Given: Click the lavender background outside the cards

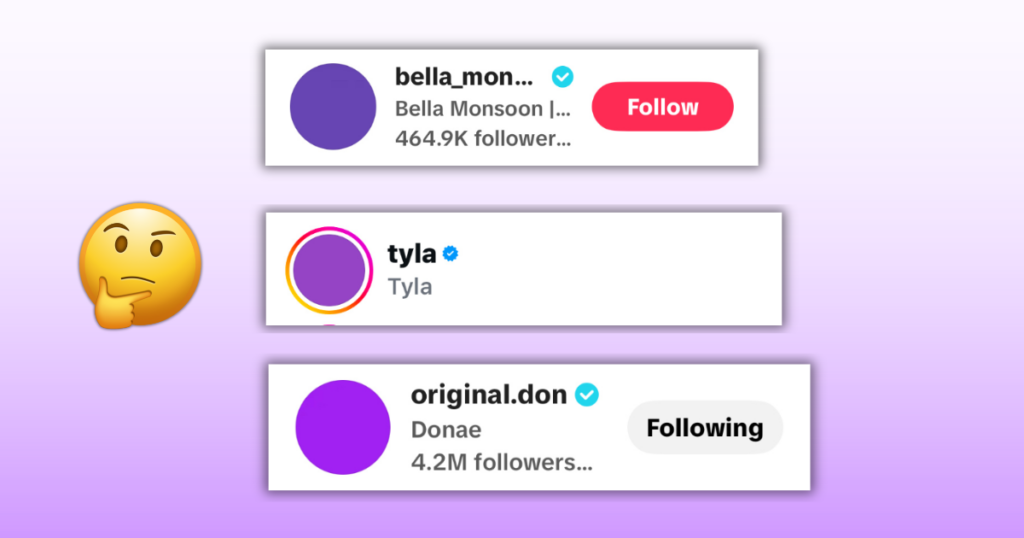Looking at the screenshot, I should pos(900,300).
